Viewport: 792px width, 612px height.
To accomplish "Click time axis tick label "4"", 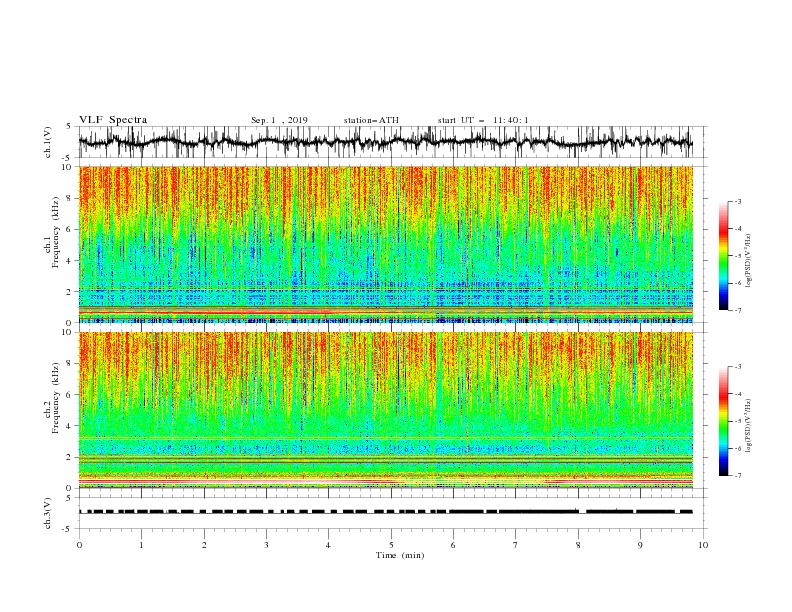I will pos(328,545).
